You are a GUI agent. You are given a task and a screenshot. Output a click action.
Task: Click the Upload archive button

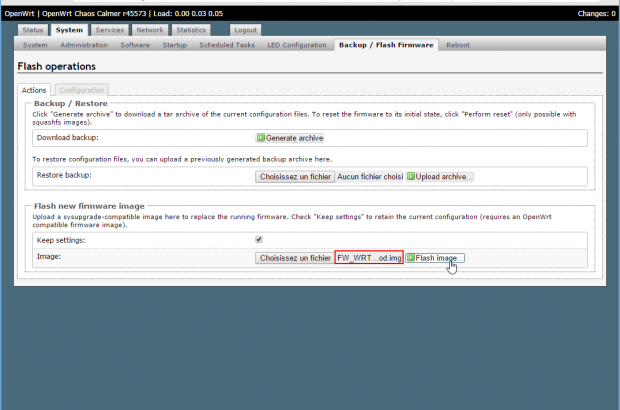pos(439,176)
